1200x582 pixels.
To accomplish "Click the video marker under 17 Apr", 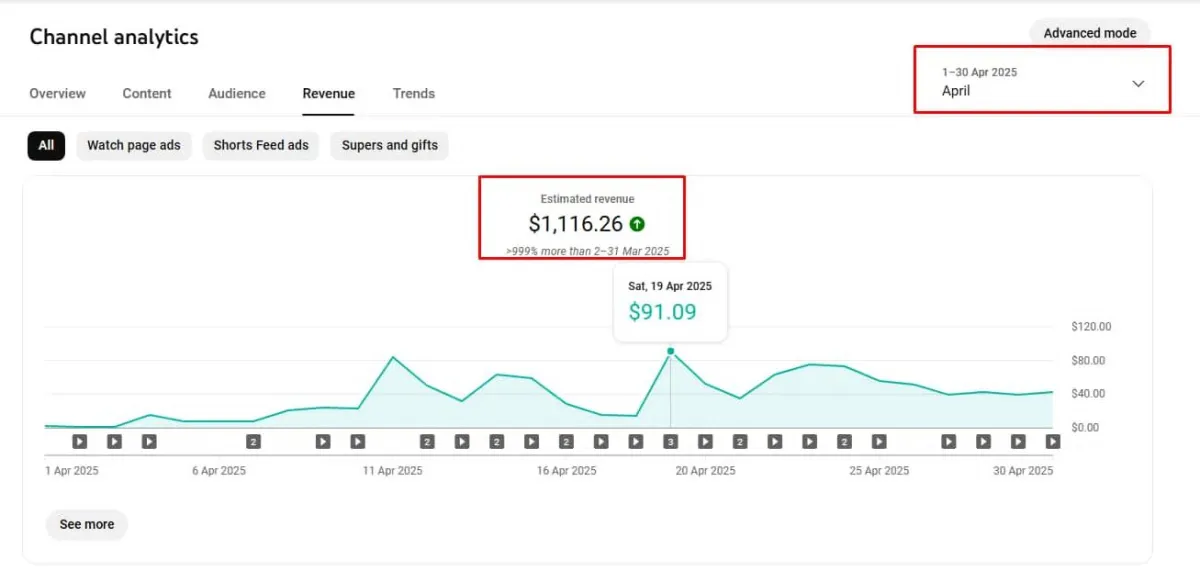I will 601,441.
